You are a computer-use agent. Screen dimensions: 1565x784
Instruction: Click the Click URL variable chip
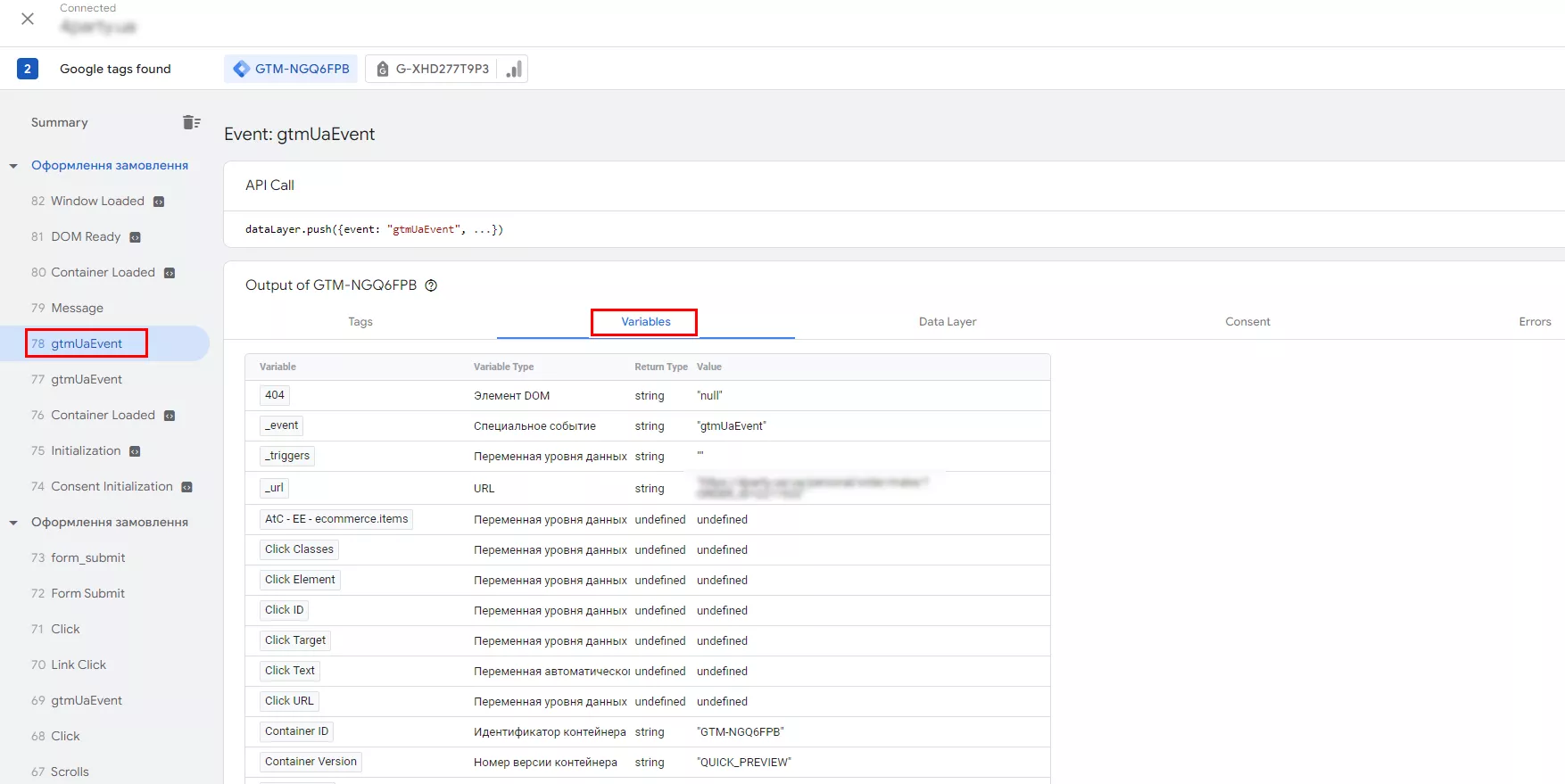pyautogui.click(x=289, y=701)
